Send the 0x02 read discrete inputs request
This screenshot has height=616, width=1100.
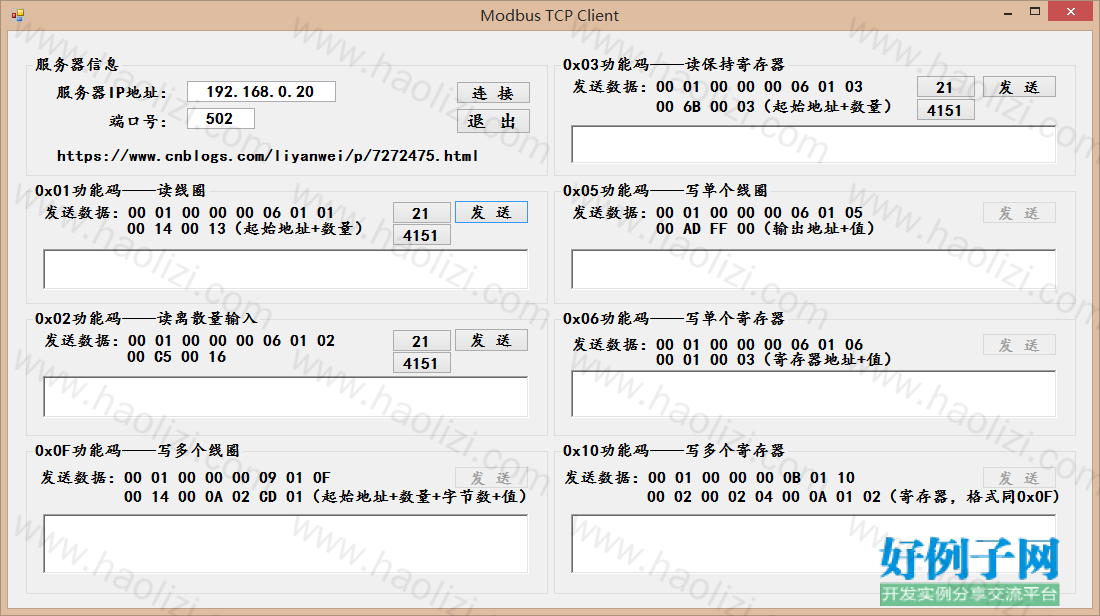[x=491, y=340]
